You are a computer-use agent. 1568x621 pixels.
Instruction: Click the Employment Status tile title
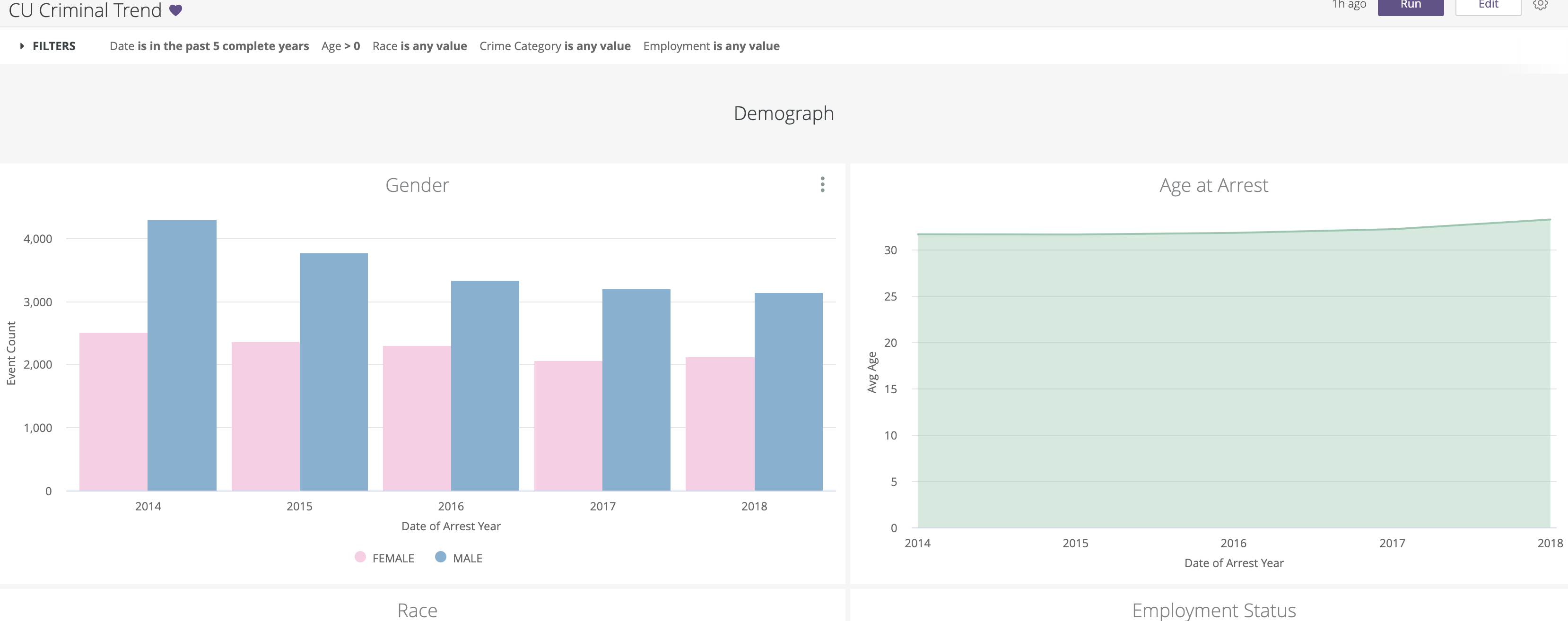coord(1213,610)
